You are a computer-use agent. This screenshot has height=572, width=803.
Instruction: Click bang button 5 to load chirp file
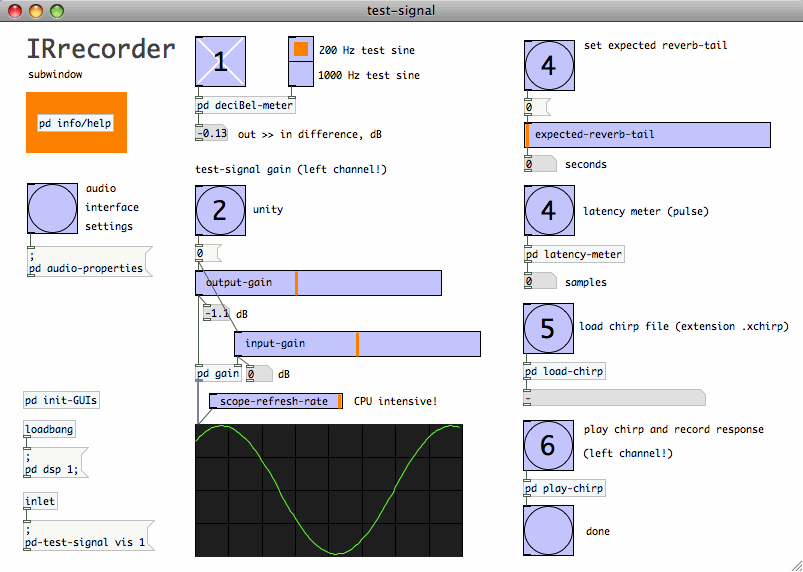coord(548,328)
